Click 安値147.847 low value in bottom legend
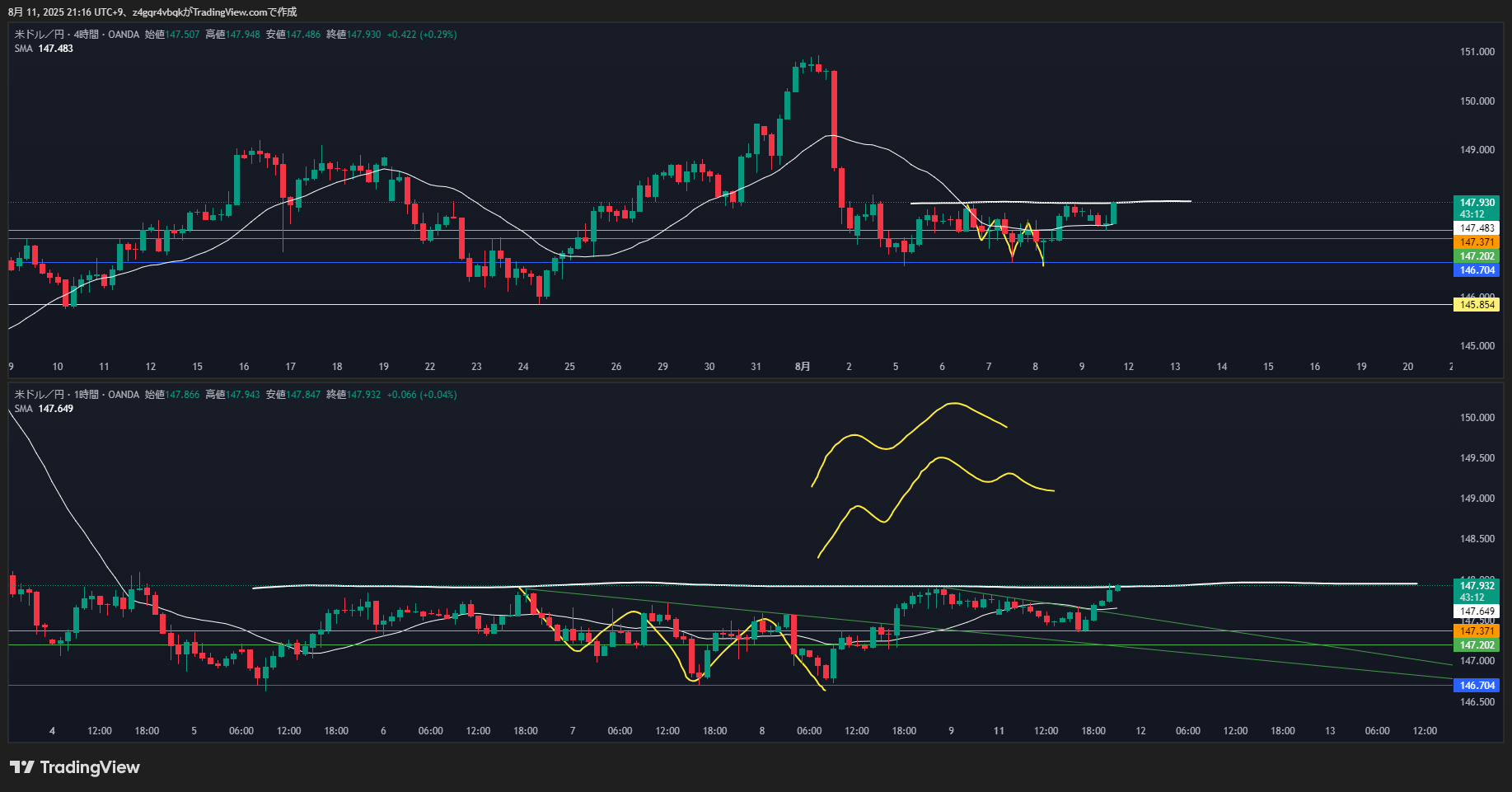 coord(293,395)
